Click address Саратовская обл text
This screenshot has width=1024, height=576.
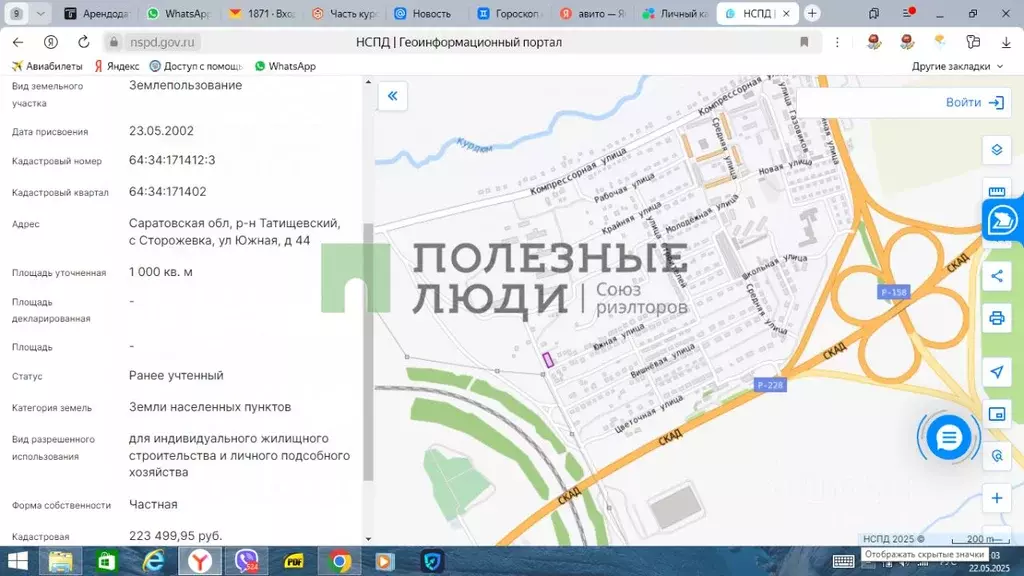pos(234,231)
